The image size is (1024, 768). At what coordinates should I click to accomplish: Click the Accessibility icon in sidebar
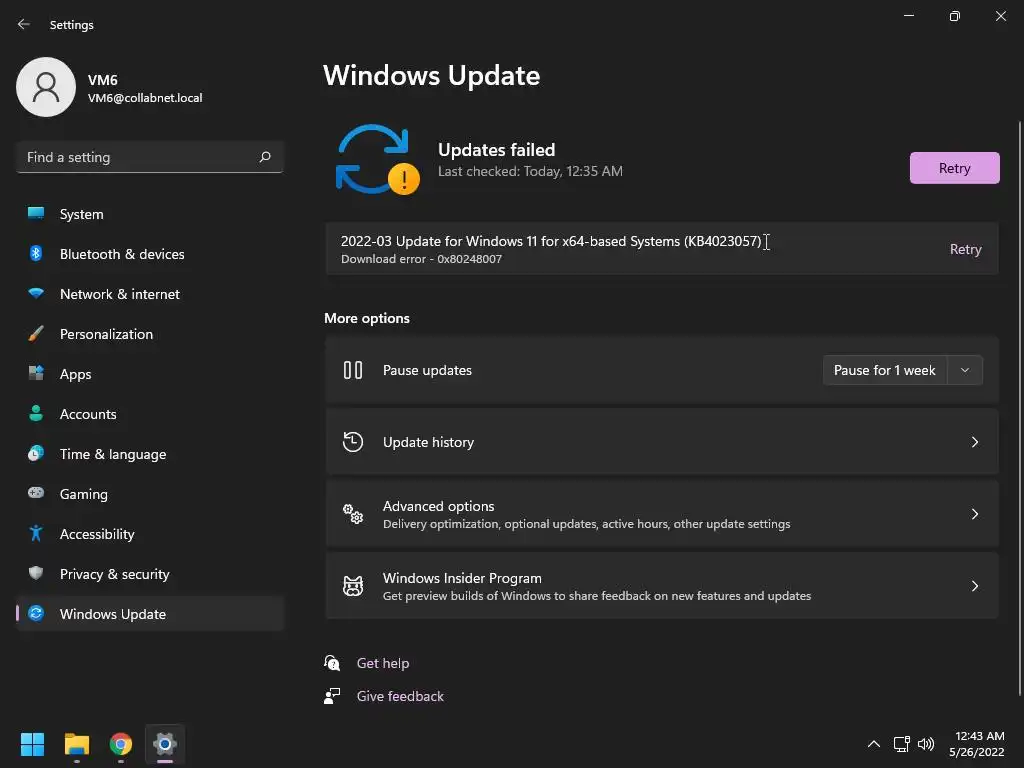click(x=36, y=534)
